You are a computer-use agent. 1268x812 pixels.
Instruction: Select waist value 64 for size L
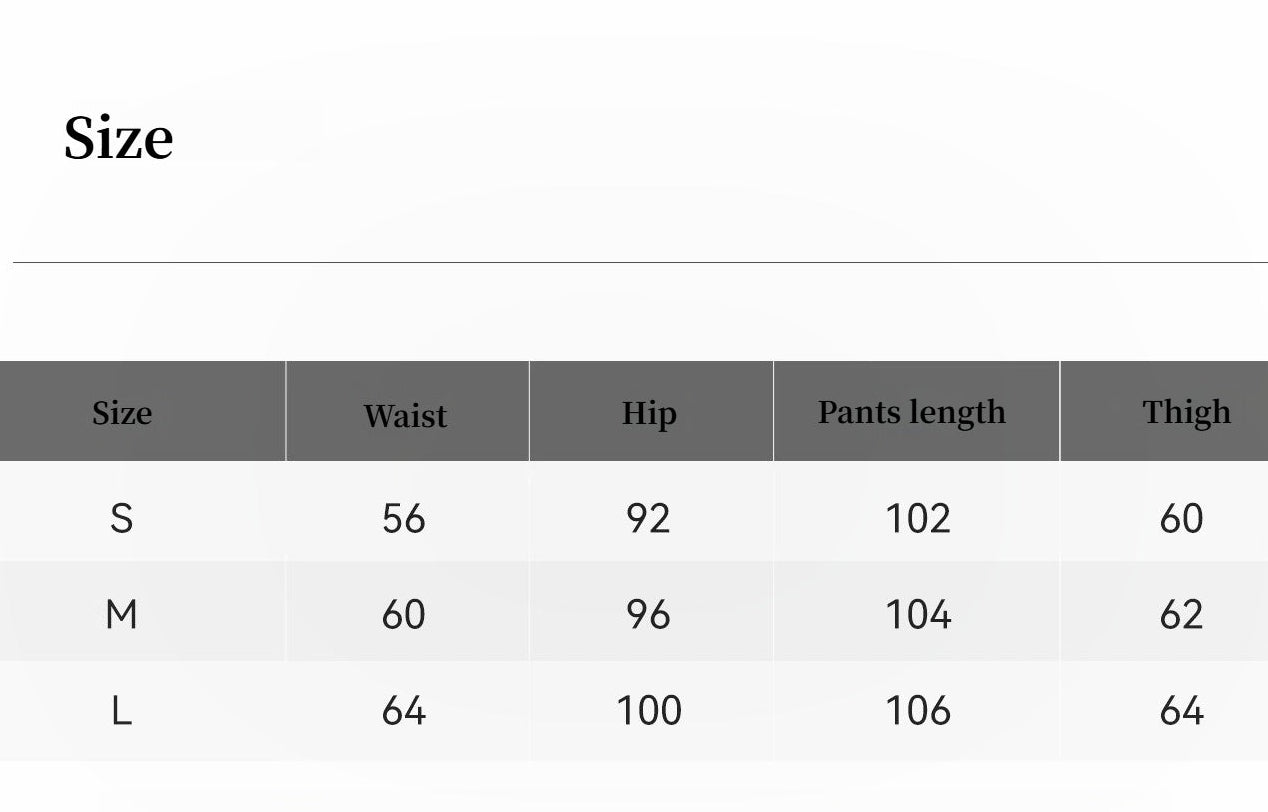tap(404, 711)
